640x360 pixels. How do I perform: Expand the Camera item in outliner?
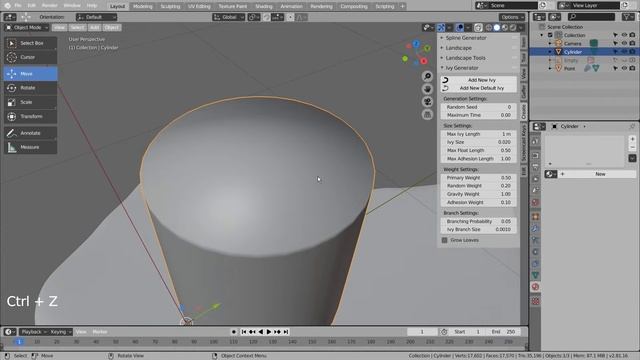click(x=550, y=43)
